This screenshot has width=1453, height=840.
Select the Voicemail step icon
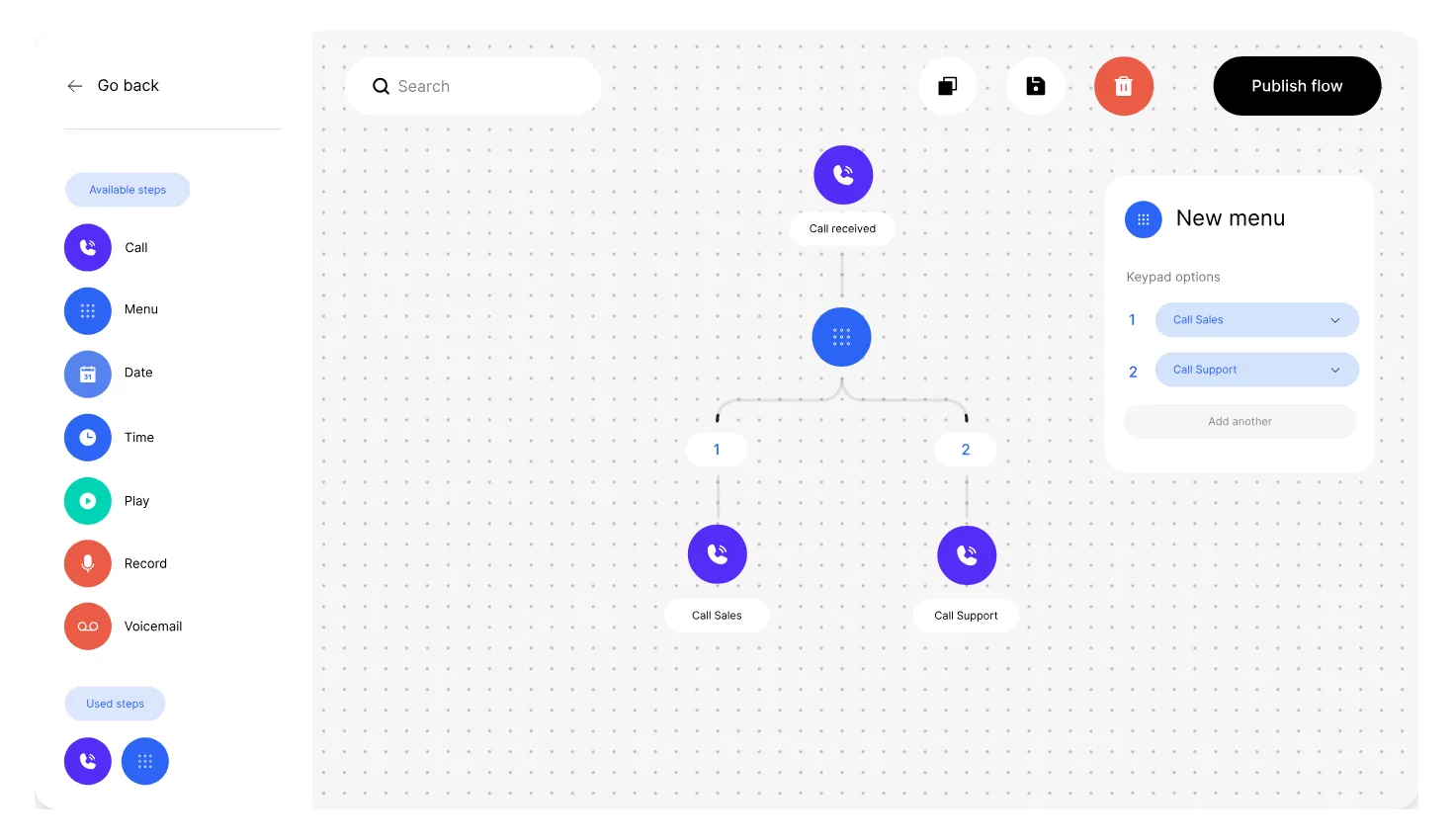pos(88,627)
